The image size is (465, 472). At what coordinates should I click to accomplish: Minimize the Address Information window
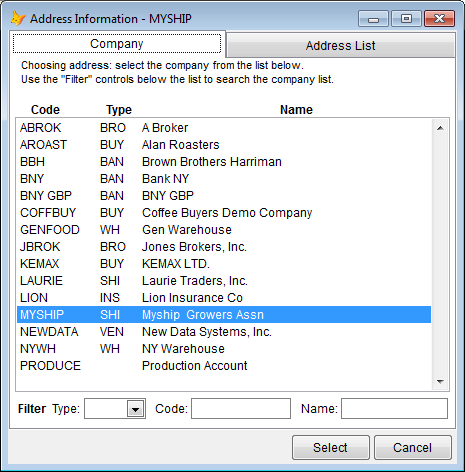(x=373, y=19)
